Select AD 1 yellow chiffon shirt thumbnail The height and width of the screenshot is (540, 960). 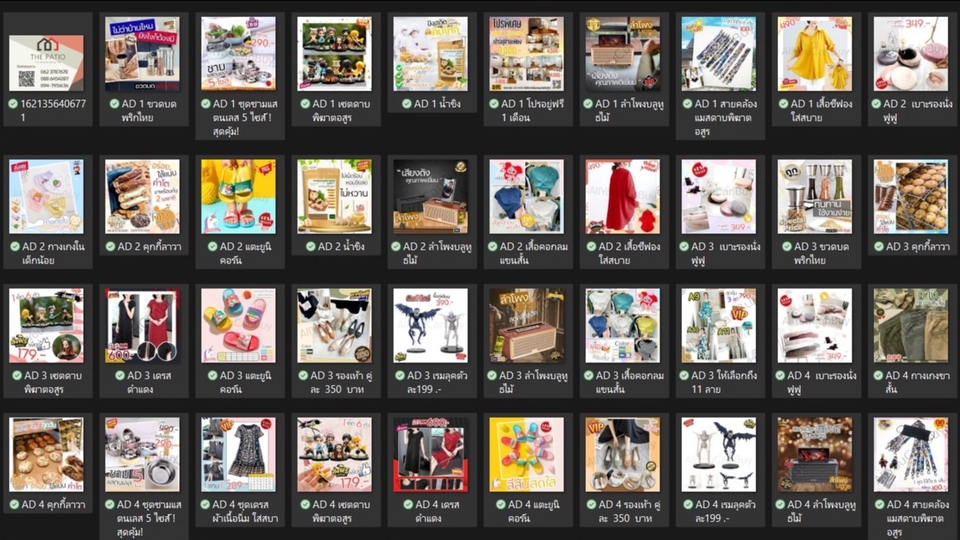point(814,54)
